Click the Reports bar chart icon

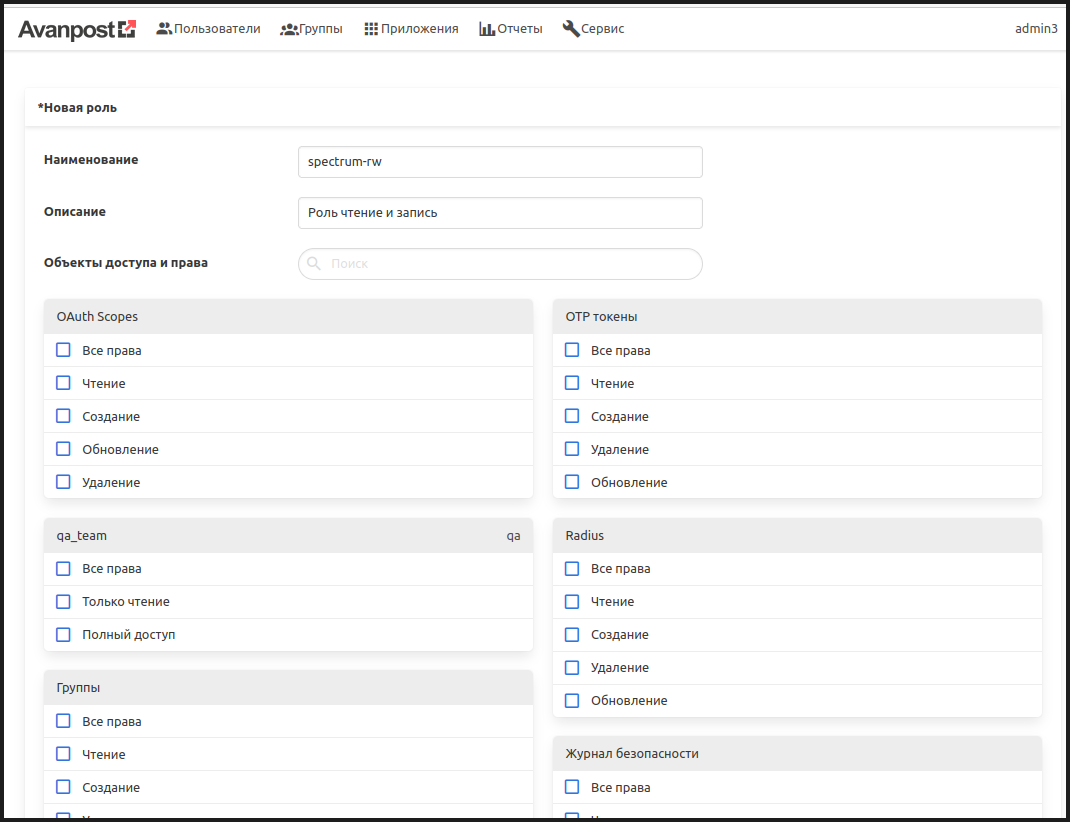click(x=487, y=29)
